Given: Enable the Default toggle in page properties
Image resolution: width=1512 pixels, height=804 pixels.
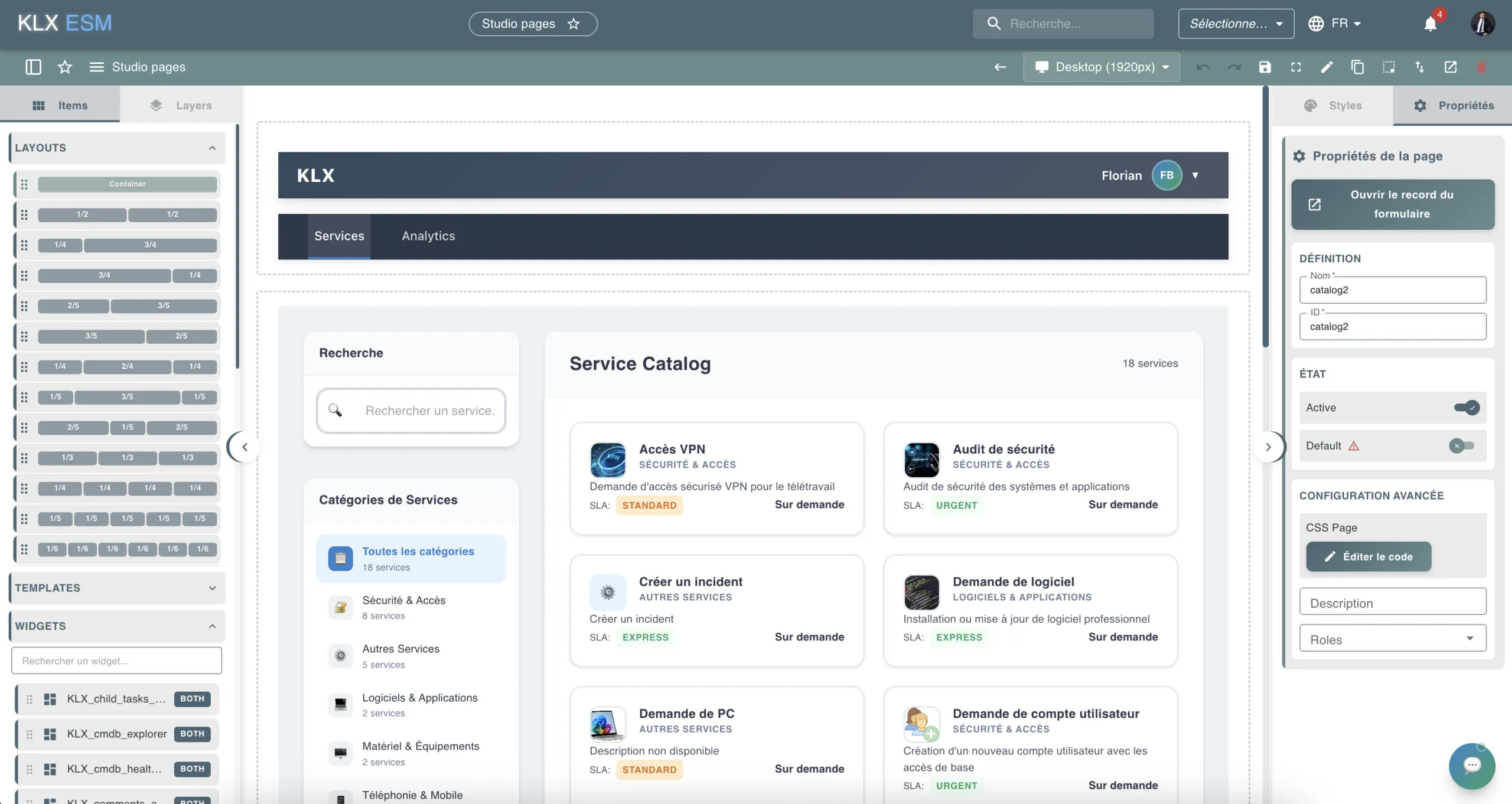Looking at the screenshot, I should coord(1462,446).
